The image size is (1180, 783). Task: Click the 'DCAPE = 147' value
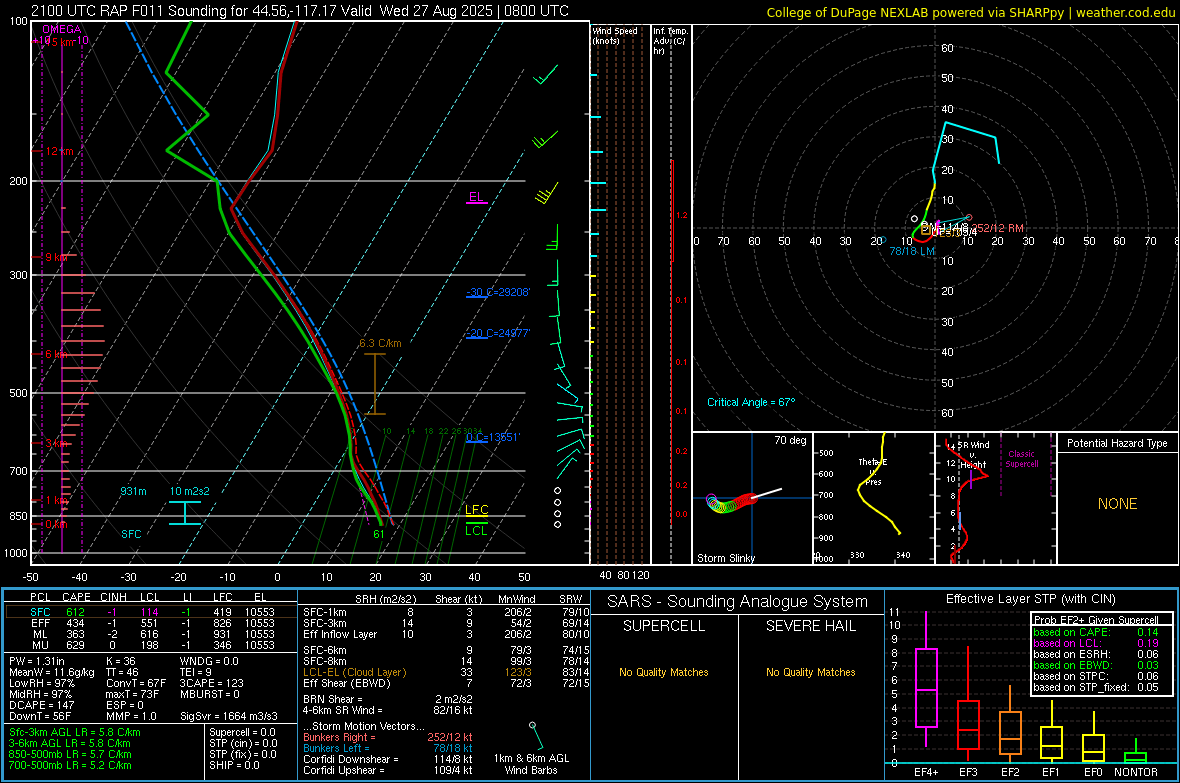point(41,705)
